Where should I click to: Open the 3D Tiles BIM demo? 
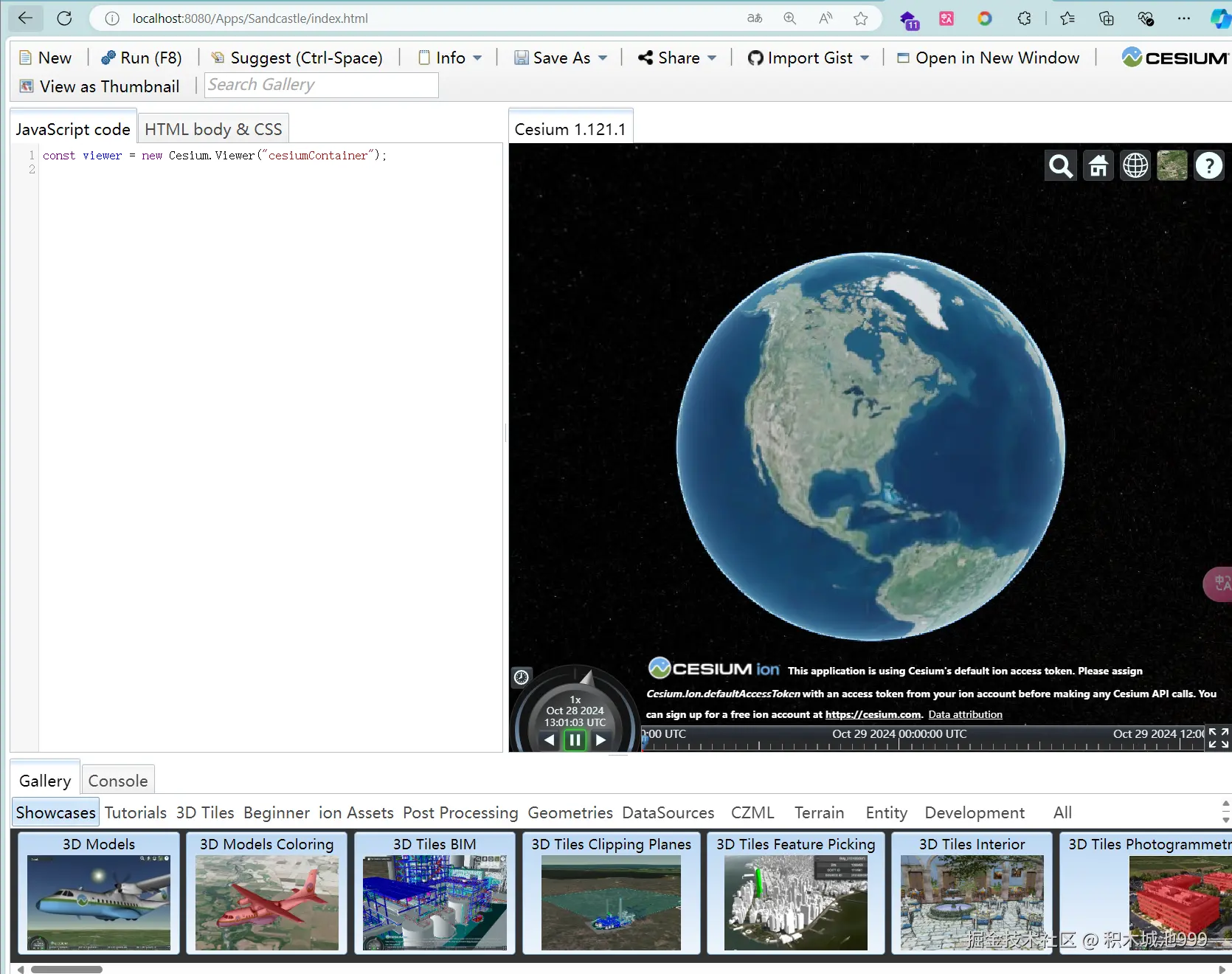point(435,893)
